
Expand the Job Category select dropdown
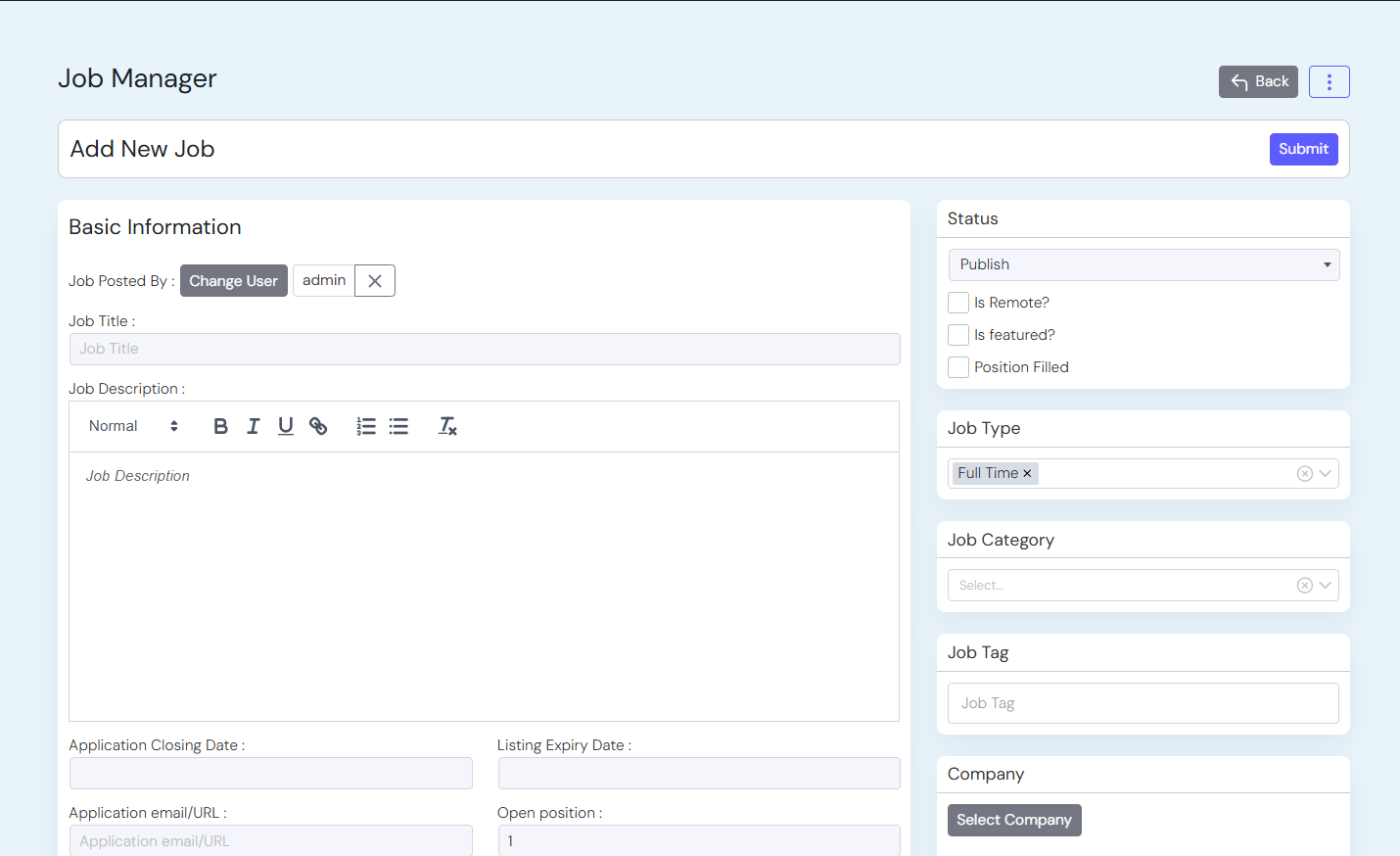(1325, 586)
